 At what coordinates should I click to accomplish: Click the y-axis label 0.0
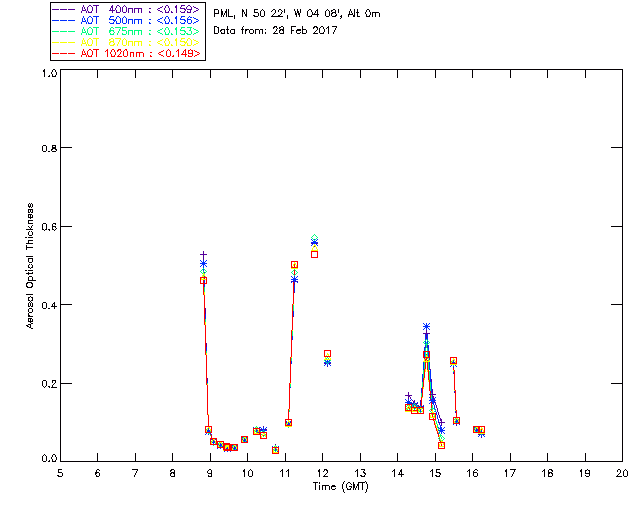pos(49,459)
